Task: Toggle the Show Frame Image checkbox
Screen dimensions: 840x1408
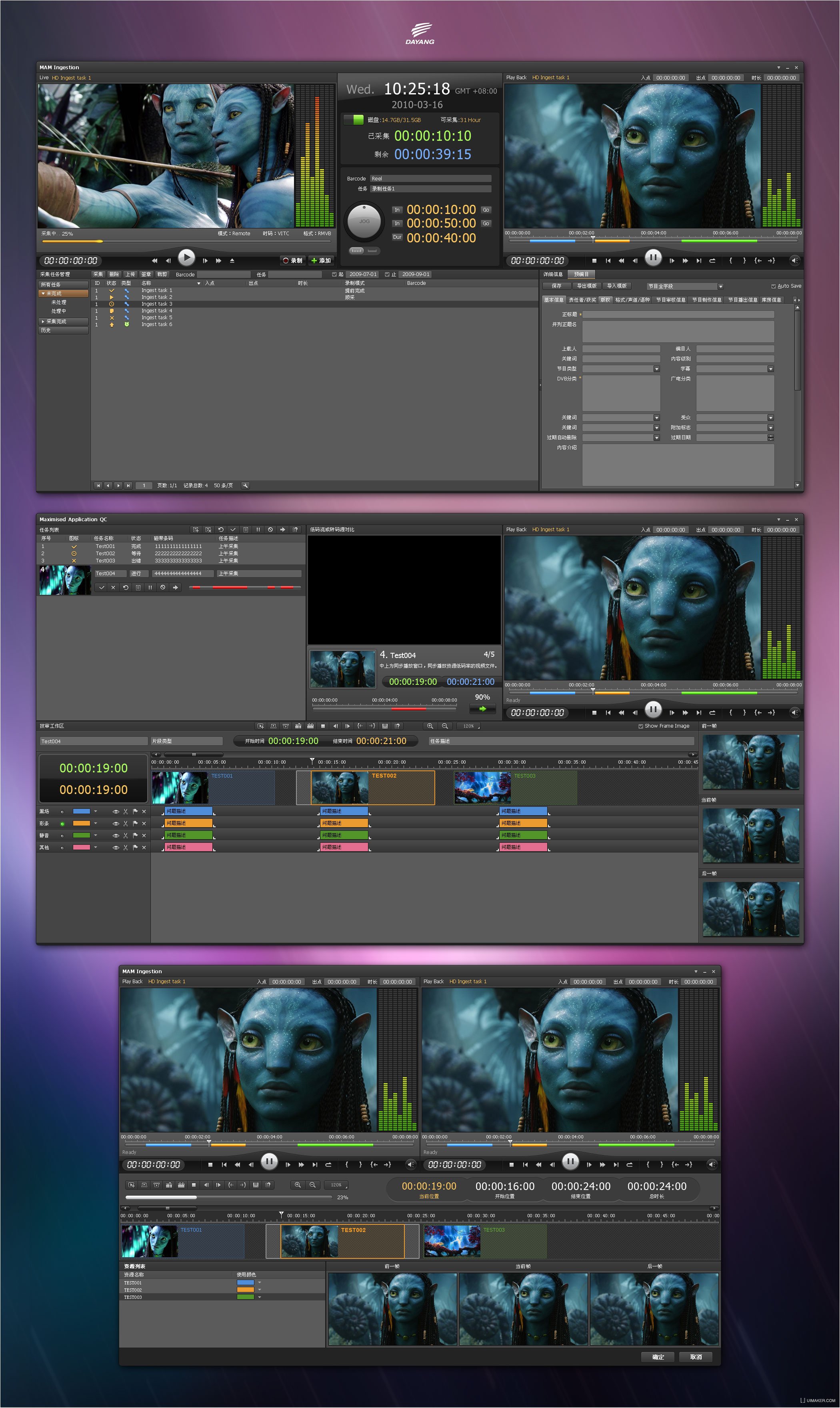Action: [641, 726]
